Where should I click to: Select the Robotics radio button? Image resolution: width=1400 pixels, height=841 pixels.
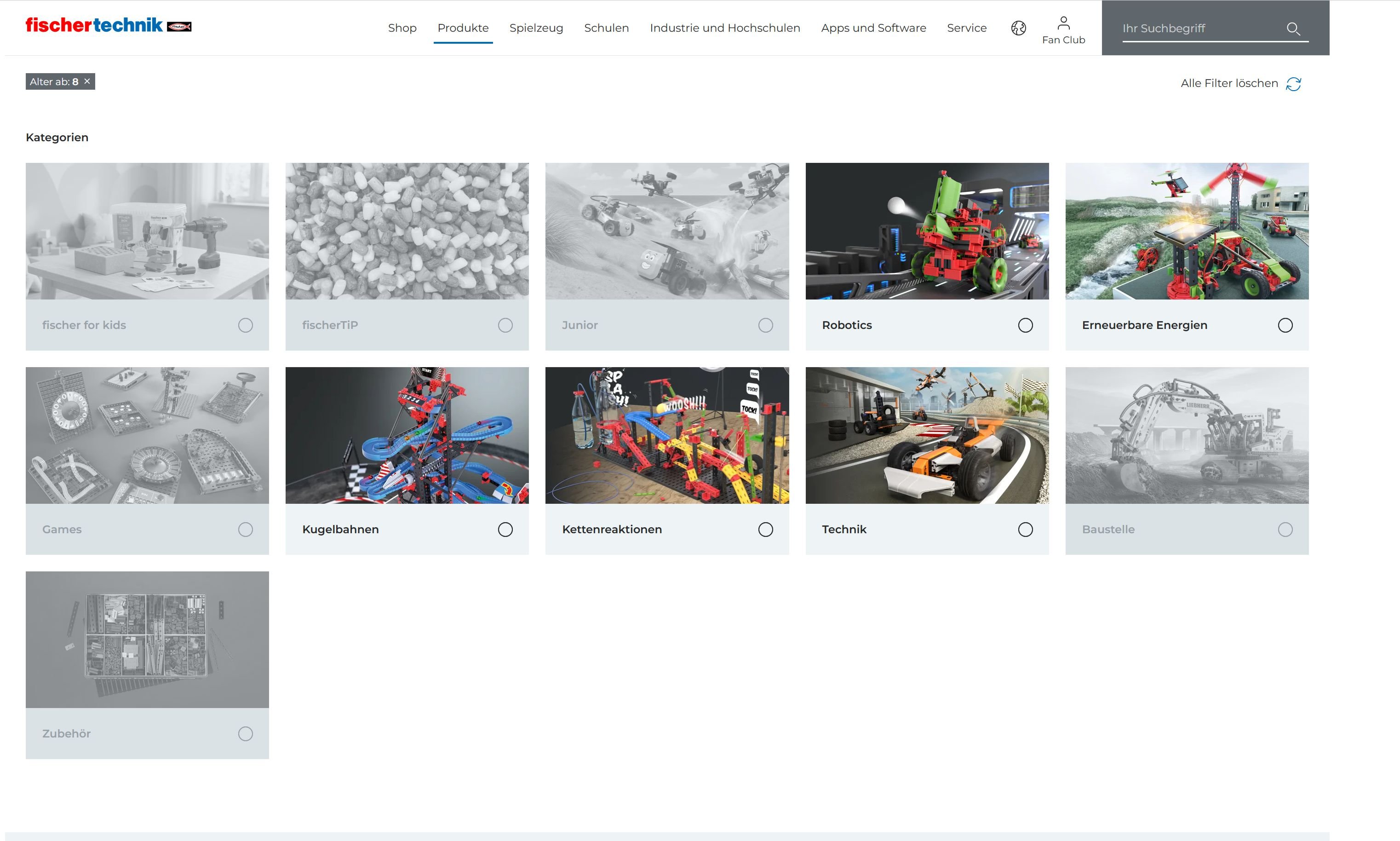point(1025,325)
